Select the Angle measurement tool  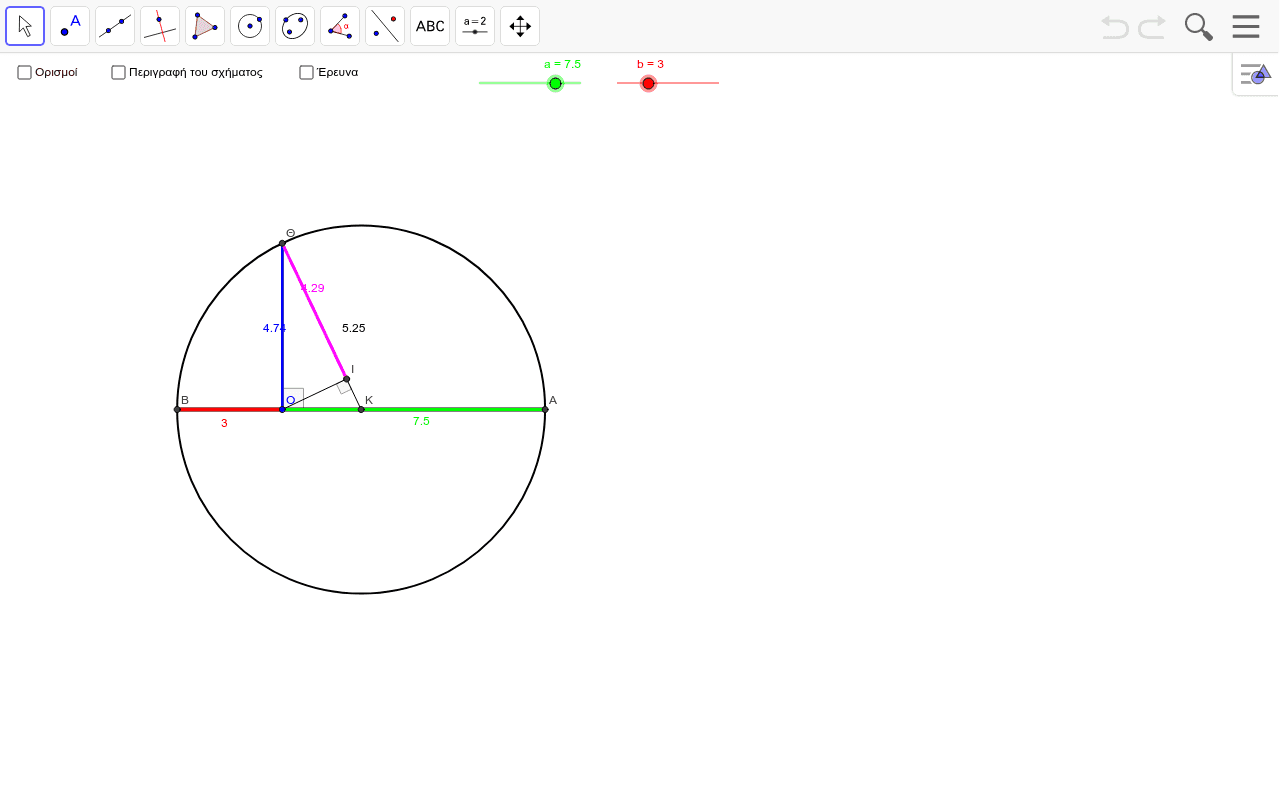tap(340, 26)
